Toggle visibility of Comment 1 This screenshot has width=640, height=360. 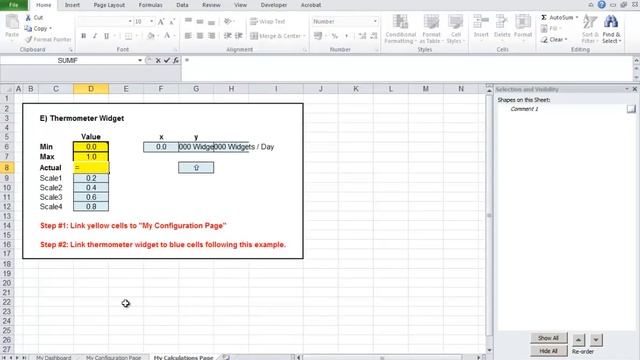(x=631, y=109)
